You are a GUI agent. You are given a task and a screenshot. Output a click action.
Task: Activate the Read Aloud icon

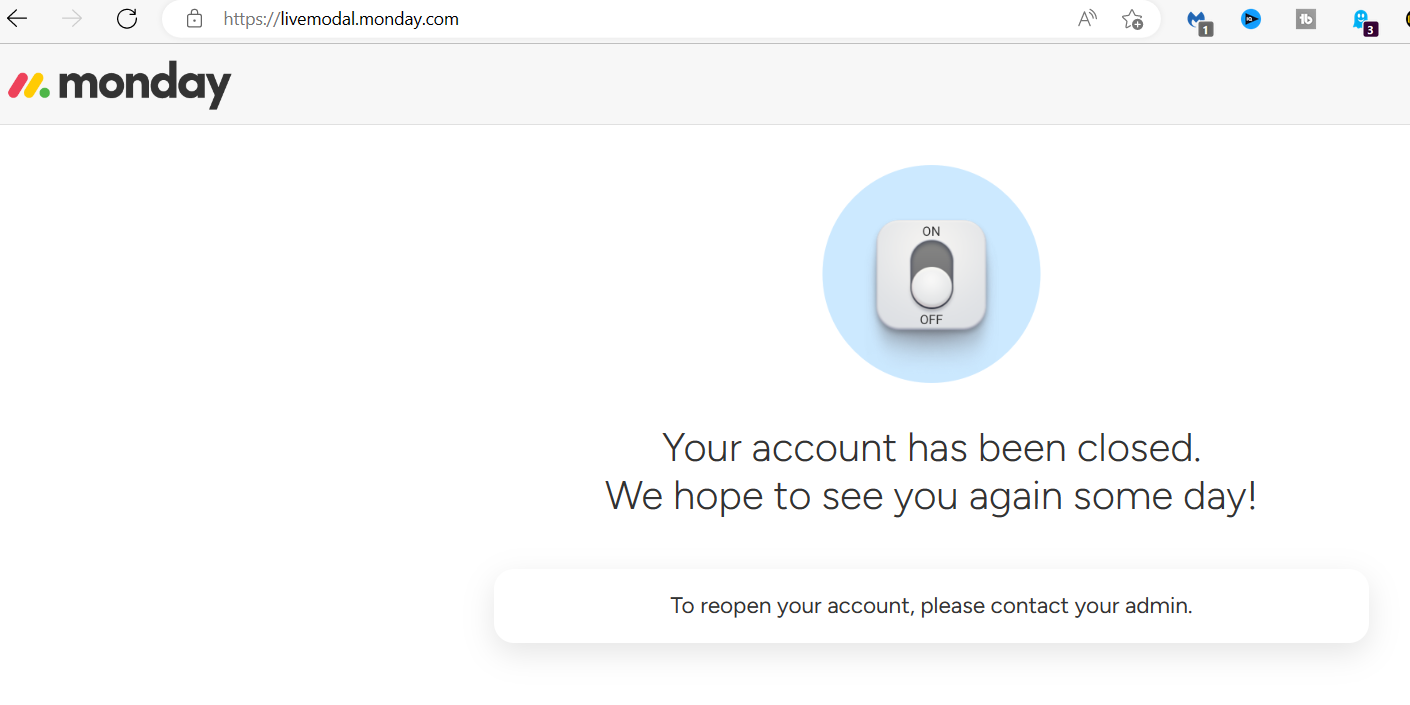pyautogui.click(x=1087, y=19)
